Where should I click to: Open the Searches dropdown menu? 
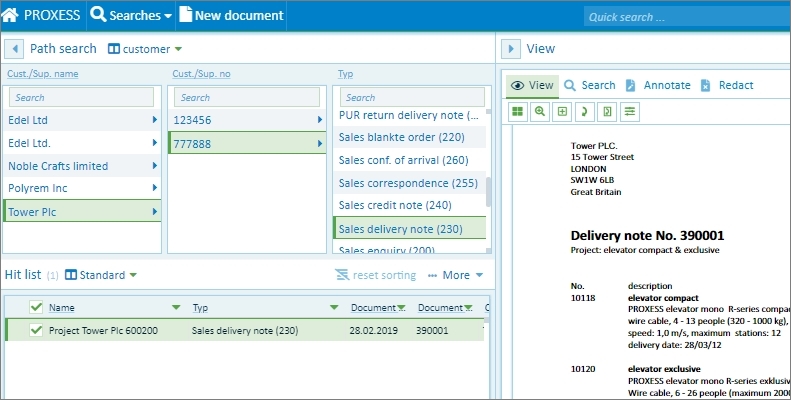click(131, 15)
